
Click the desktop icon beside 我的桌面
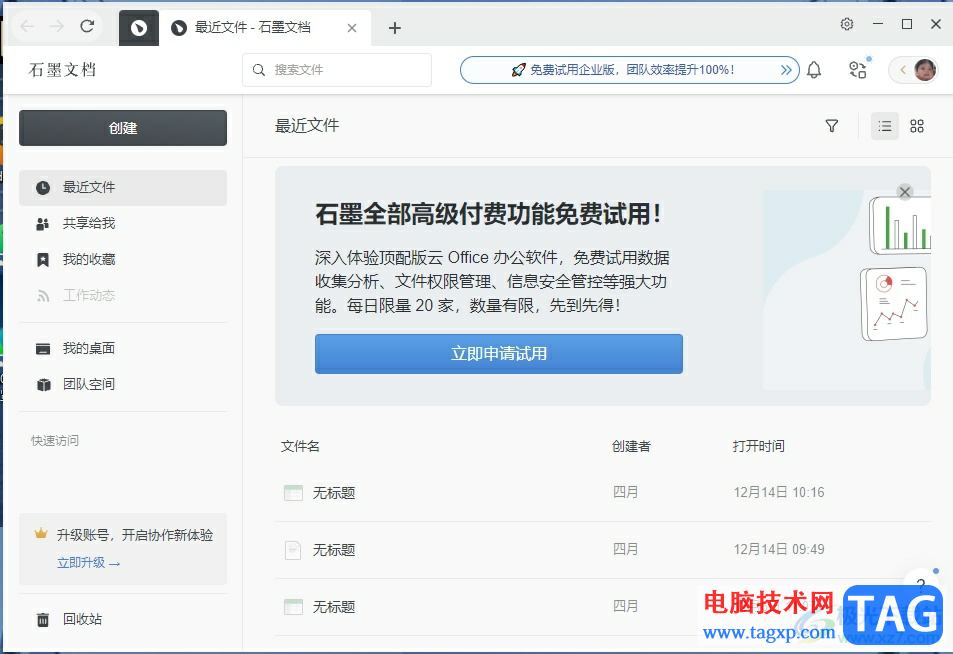(43, 349)
